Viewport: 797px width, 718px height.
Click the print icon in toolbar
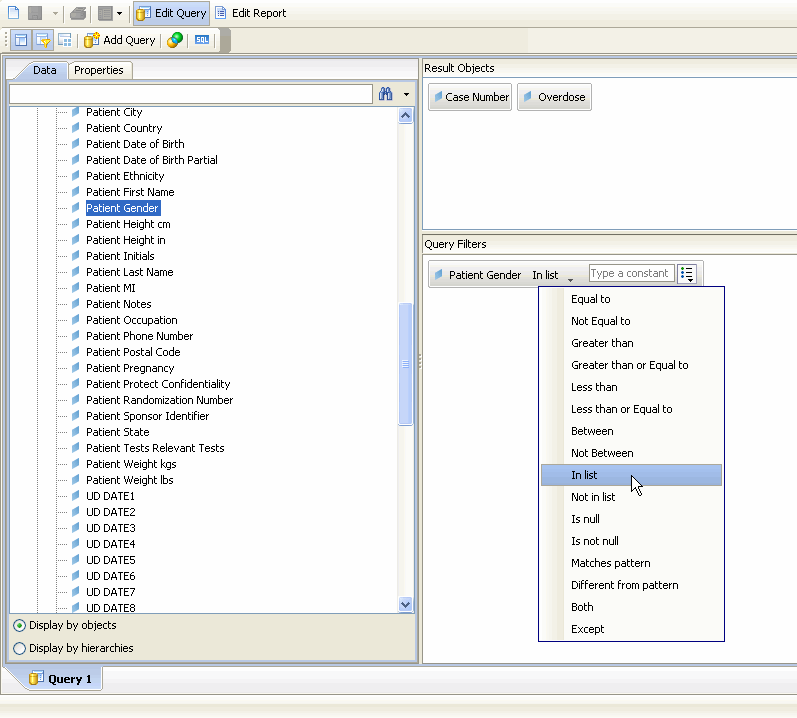[x=78, y=13]
